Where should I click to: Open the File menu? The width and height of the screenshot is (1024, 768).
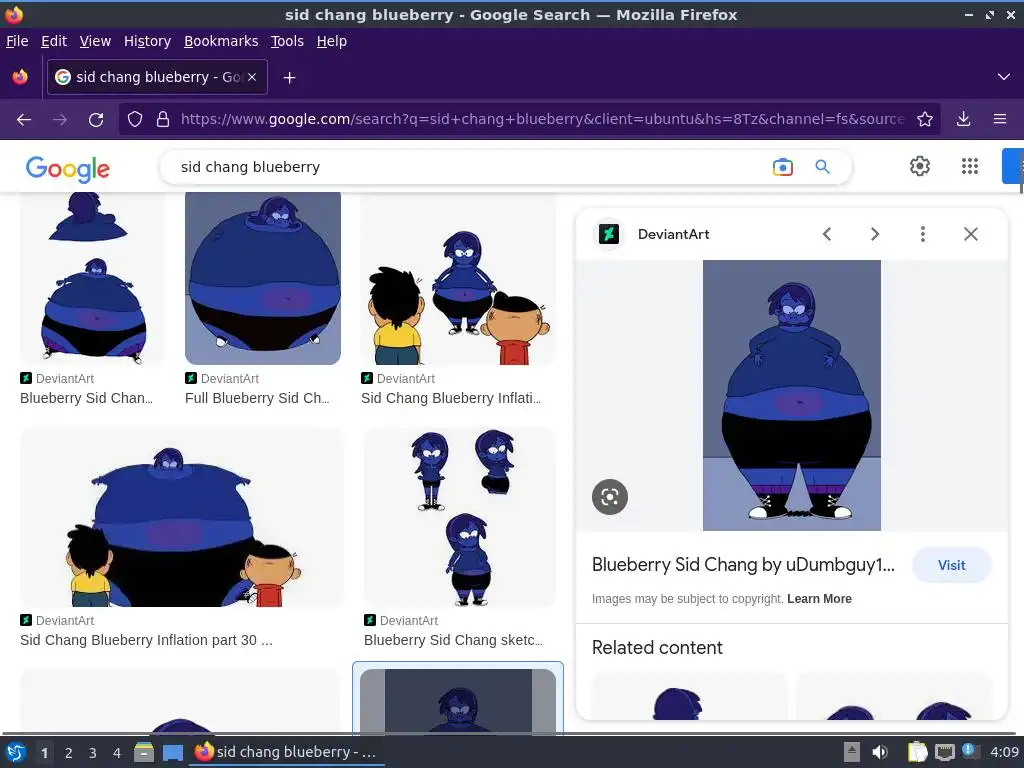click(17, 41)
